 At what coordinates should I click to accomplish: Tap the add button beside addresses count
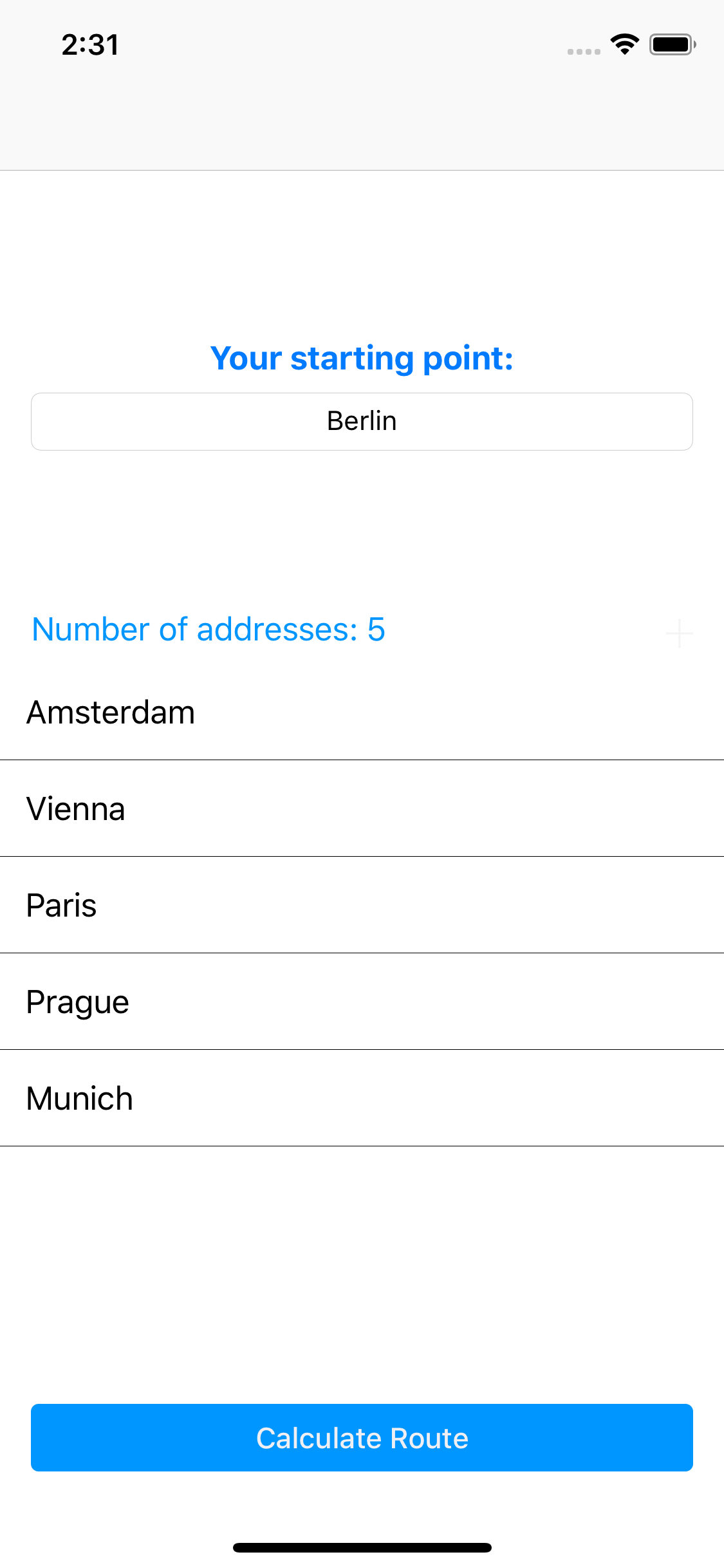pyautogui.click(x=679, y=633)
